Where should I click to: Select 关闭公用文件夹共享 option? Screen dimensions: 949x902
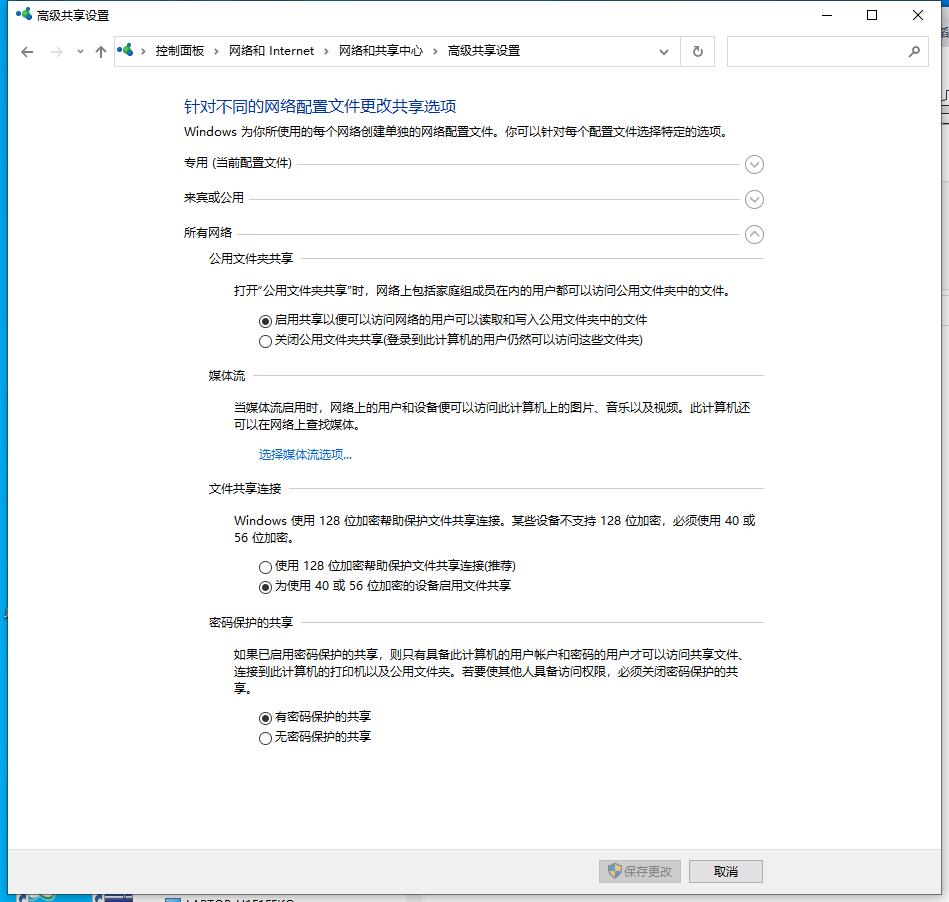(265, 342)
